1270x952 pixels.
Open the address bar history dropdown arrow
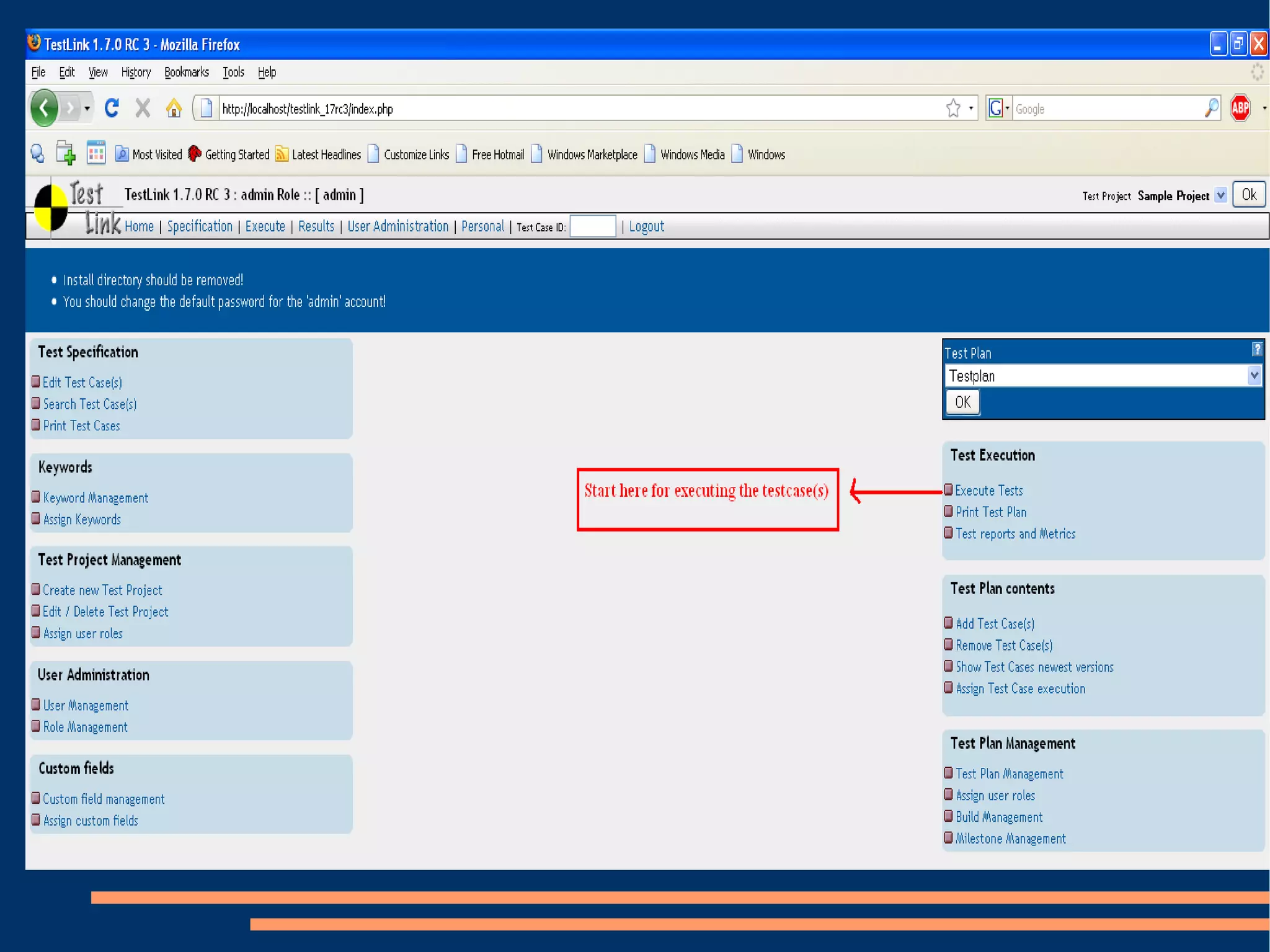(x=971, y=109)
